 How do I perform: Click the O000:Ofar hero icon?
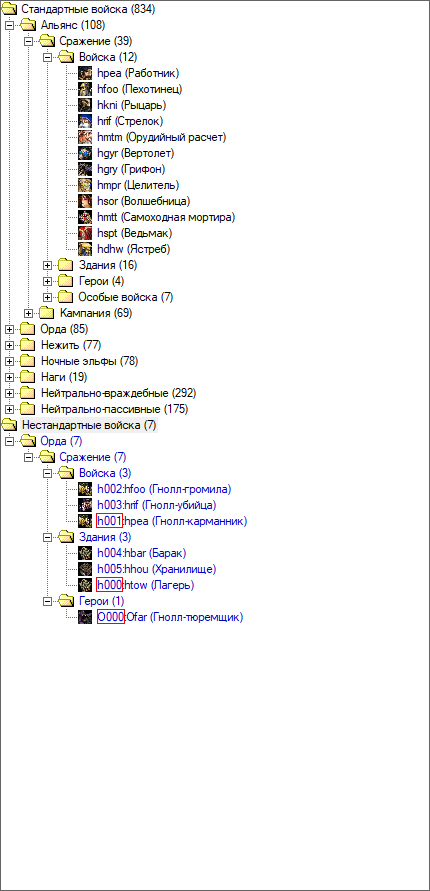(85, 617)
